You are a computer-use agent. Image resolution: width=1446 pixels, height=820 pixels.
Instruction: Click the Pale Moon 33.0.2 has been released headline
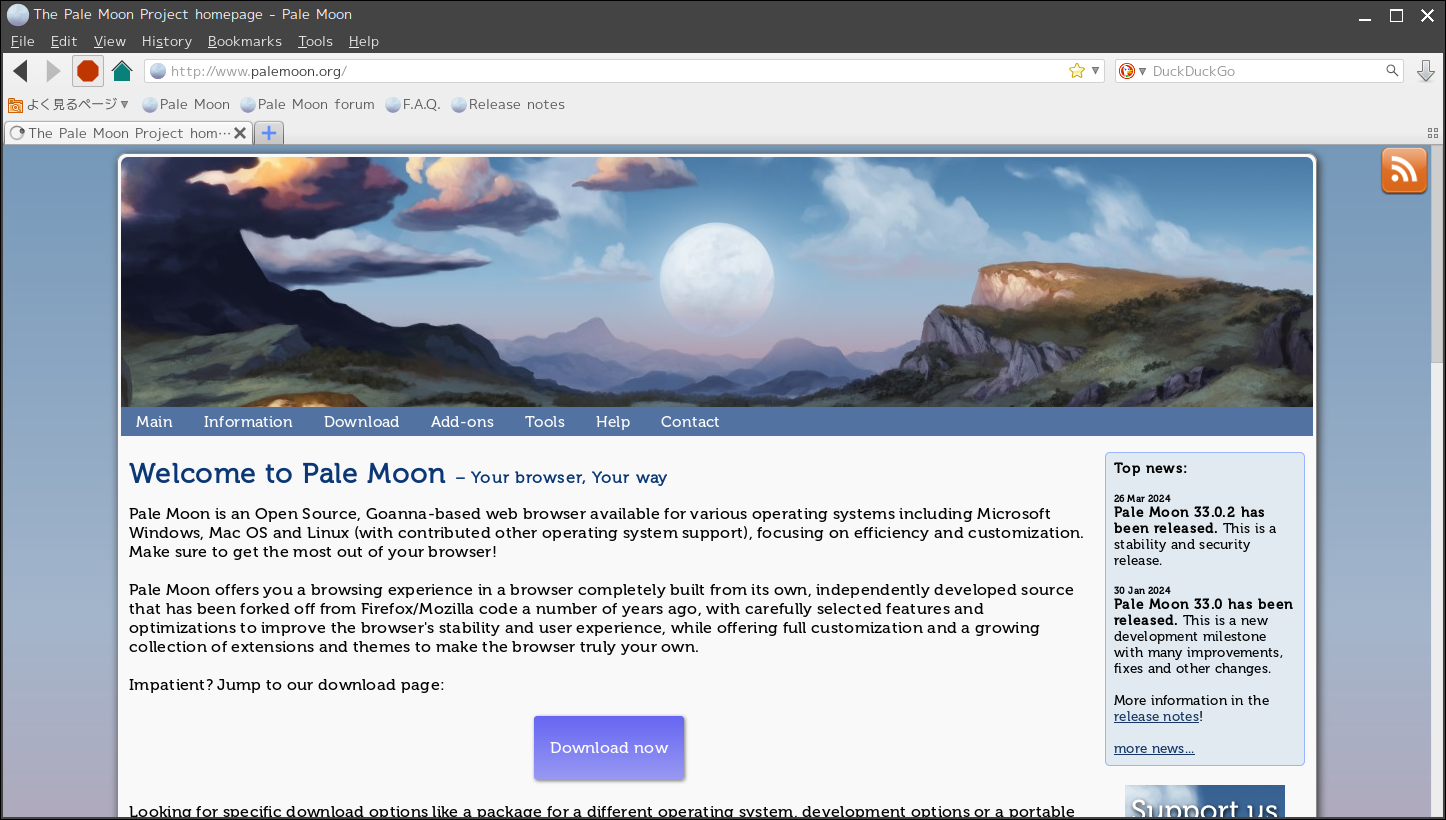1189,520
